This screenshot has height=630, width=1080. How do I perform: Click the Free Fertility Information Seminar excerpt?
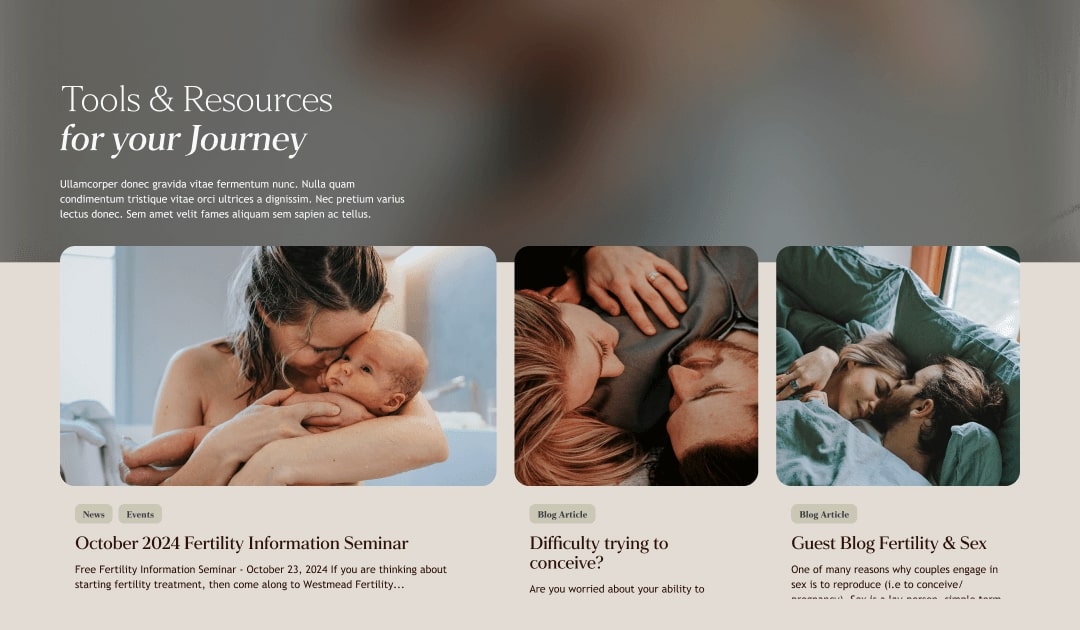point(261,577)
